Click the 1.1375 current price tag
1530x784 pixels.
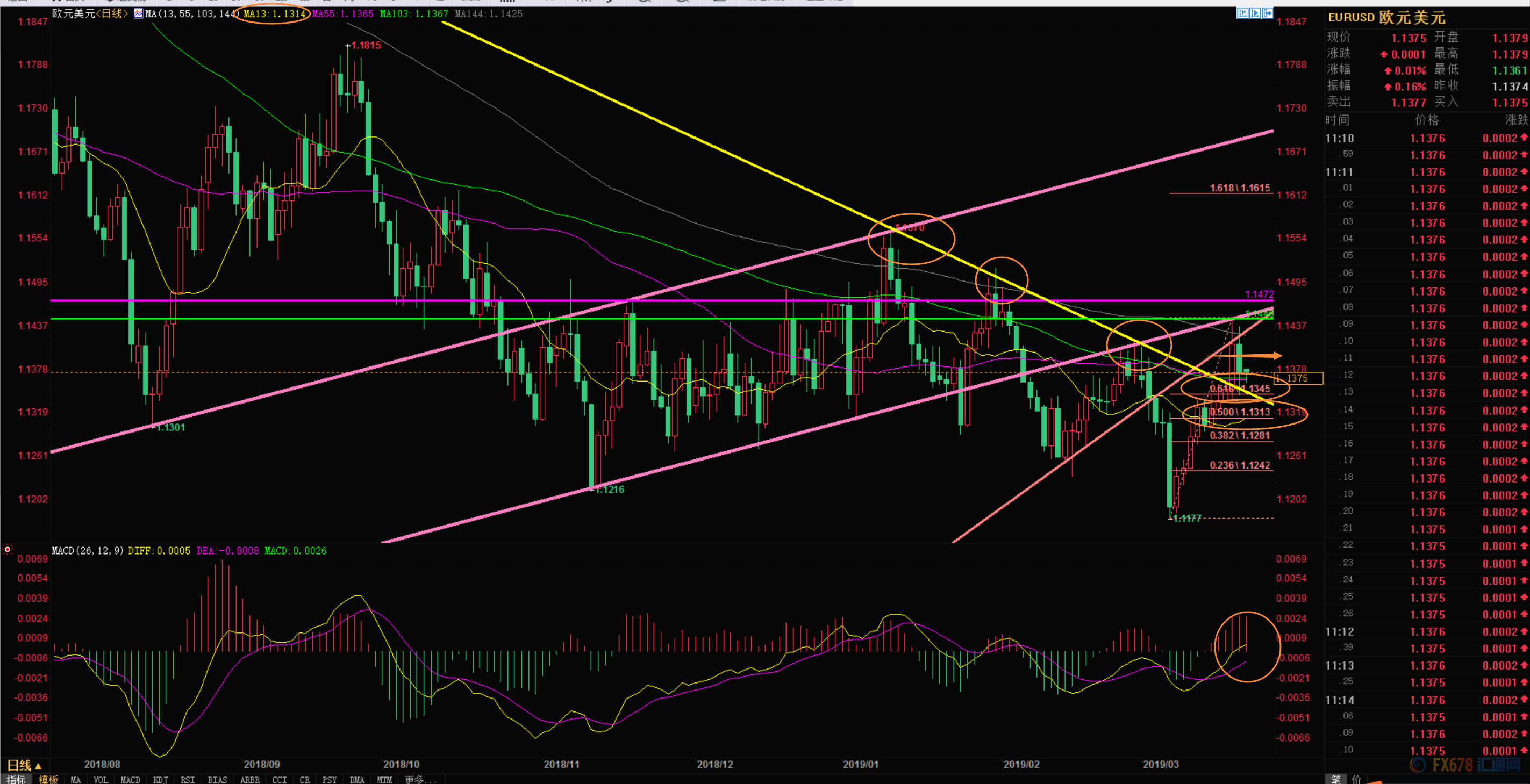point(1299,378)
